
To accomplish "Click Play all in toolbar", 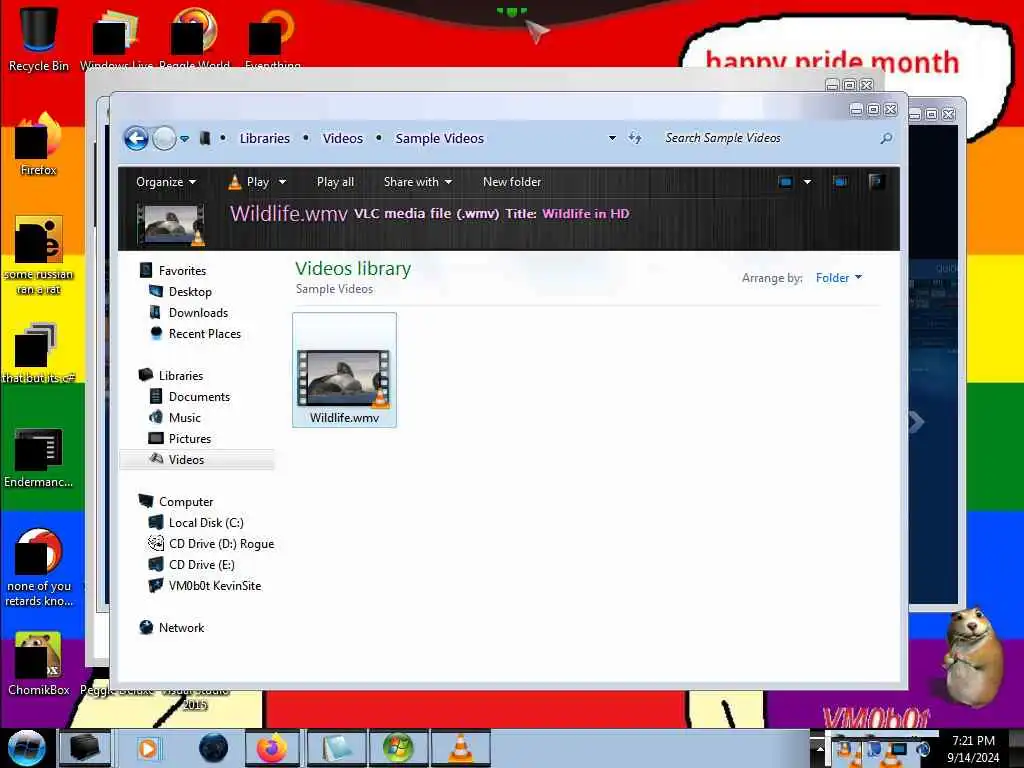I will (335, 182).
